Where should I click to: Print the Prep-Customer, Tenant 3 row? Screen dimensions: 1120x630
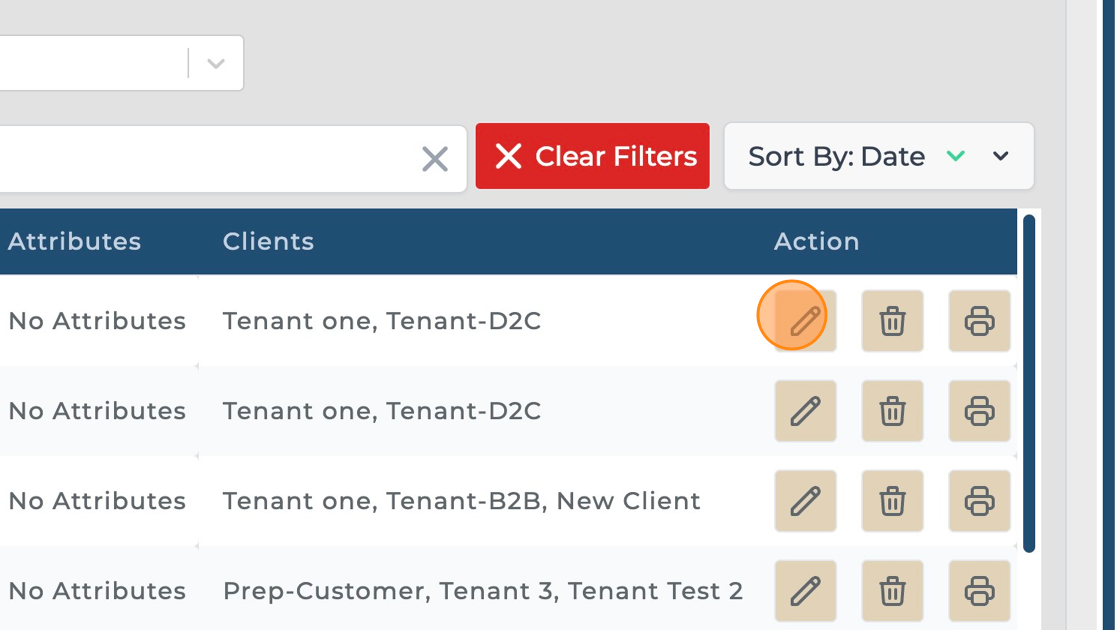coord(979,591)
